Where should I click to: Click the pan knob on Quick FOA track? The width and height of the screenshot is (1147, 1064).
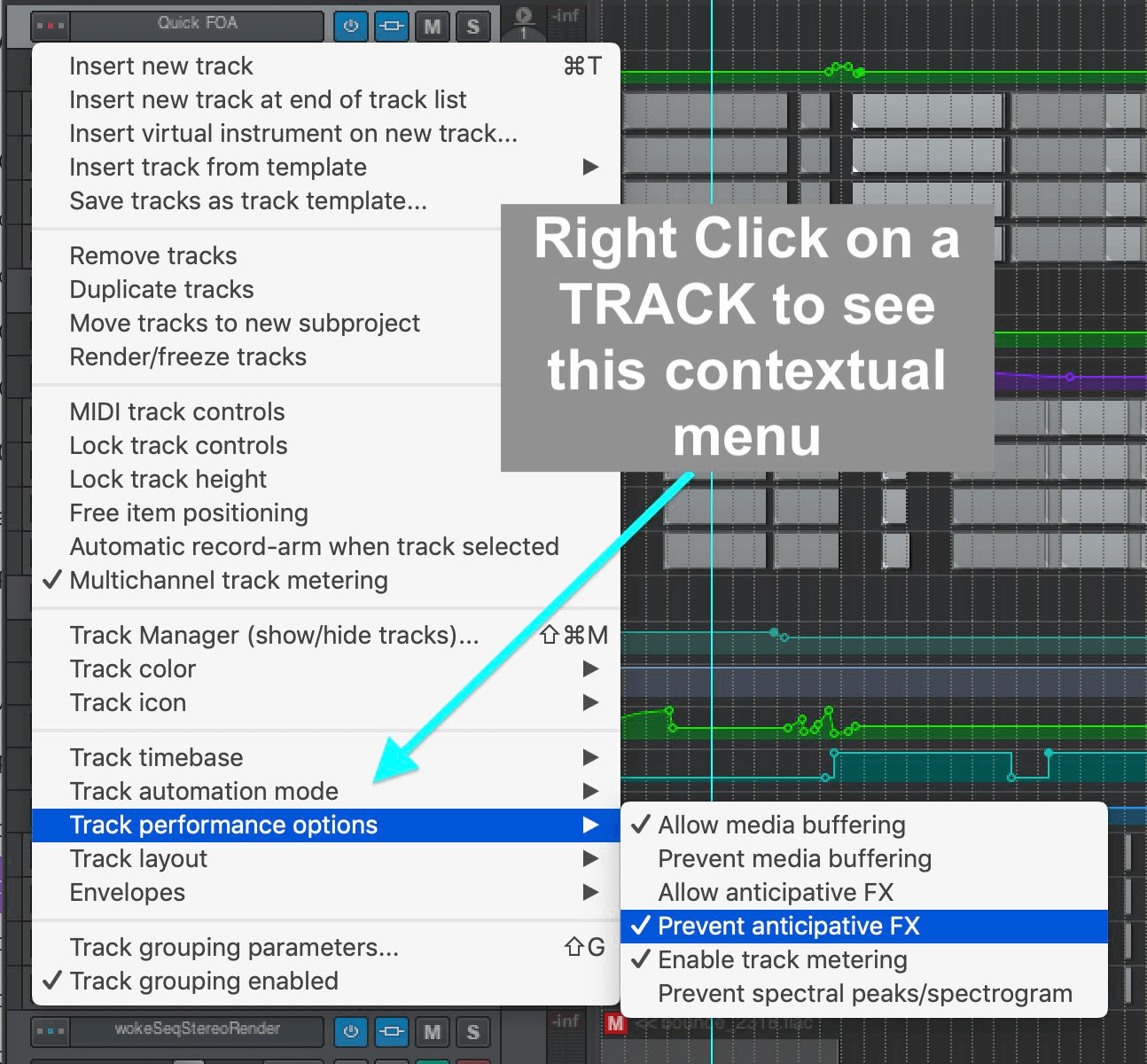[524, 21]
